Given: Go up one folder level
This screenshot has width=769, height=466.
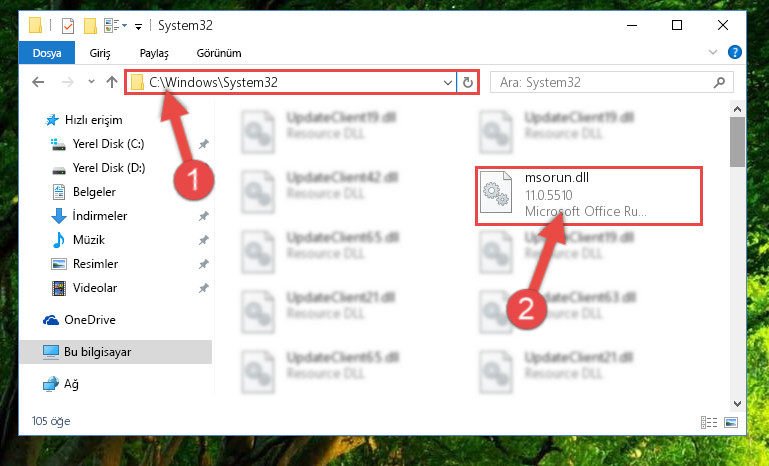Looking at the screenshot, I should (112, 82).
